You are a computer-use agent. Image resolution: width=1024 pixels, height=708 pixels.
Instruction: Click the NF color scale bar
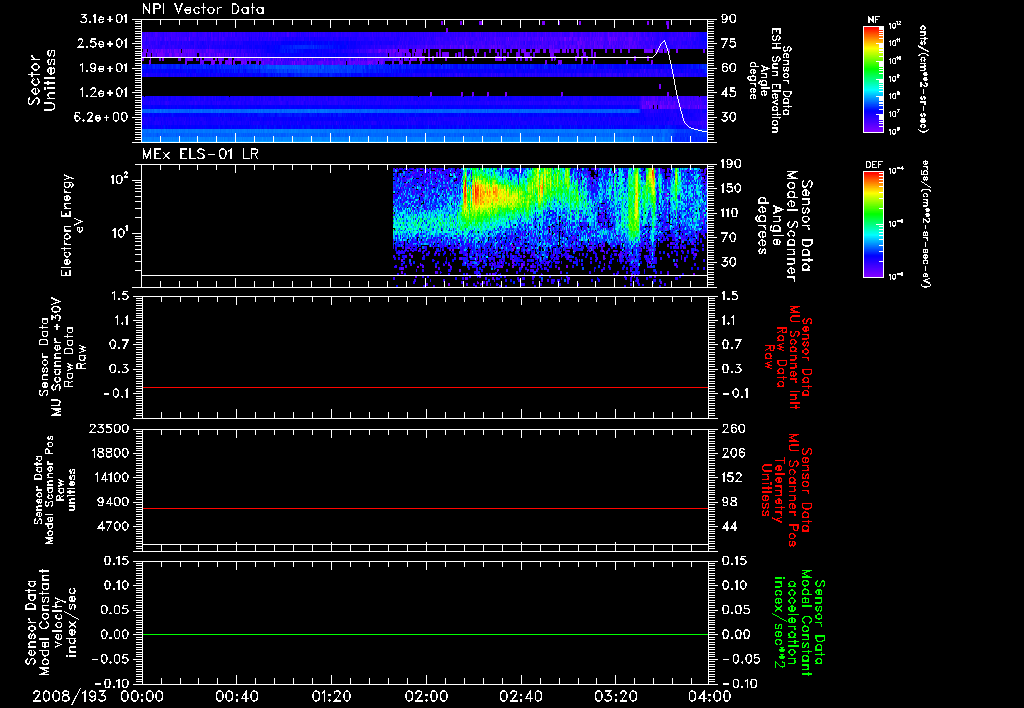pos(874,79)
